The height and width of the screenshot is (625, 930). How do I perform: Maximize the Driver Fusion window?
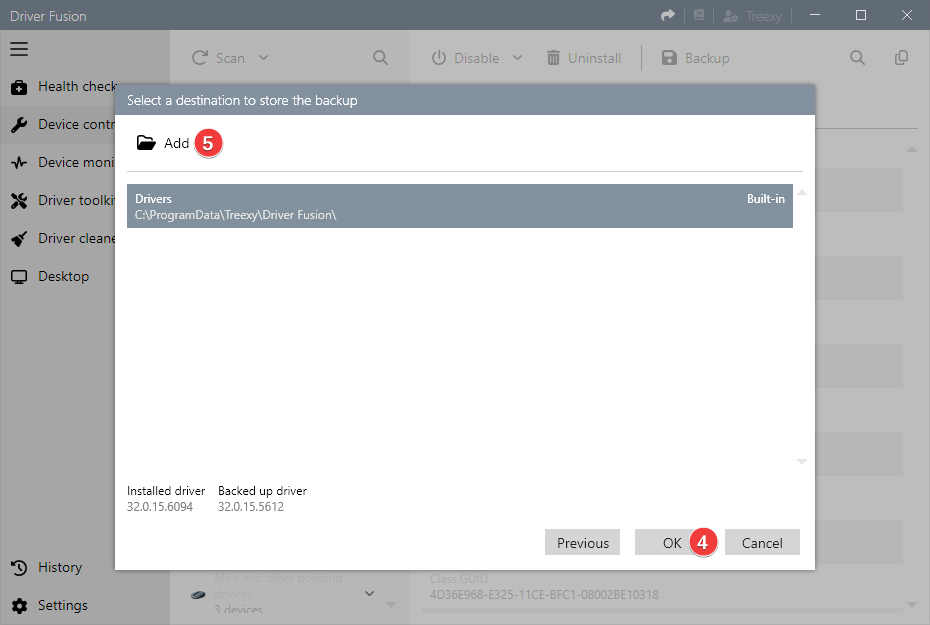click(x=861, y=15)
